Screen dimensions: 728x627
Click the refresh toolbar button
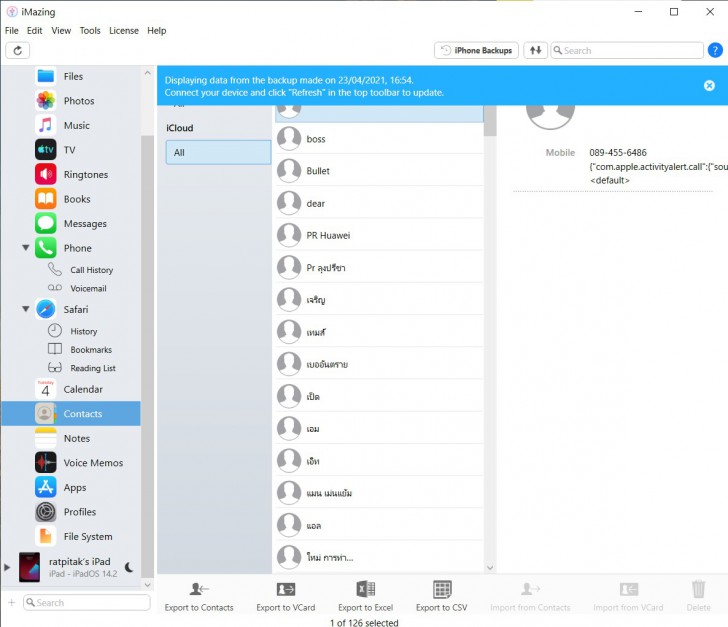[x=18, y=51]
